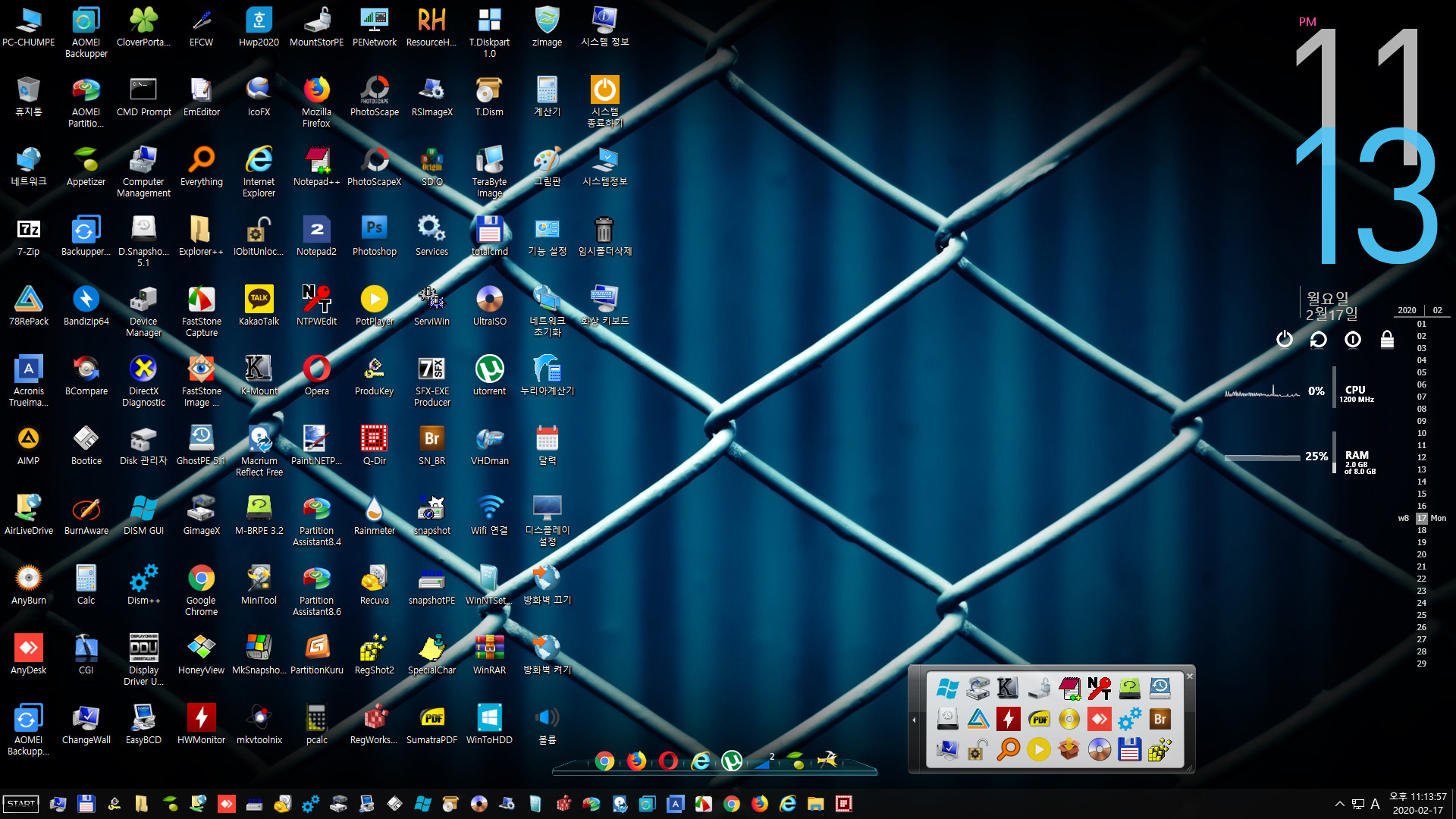The image size is (1456, 819).
Task: Collapse the launcher panel with its left arrow
Action: [914, 720]
